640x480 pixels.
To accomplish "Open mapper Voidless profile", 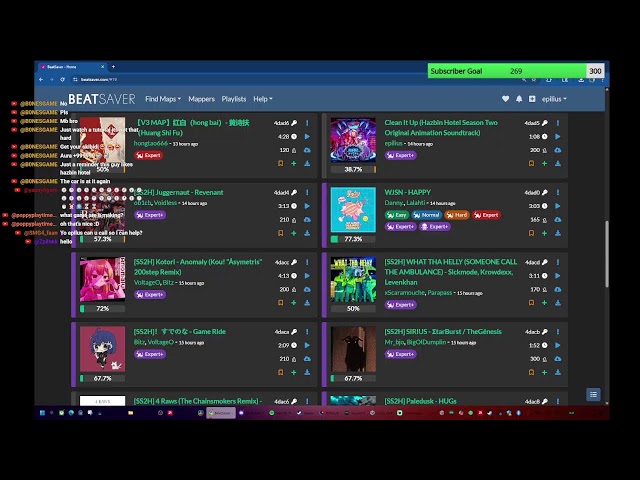I will 165,202.
